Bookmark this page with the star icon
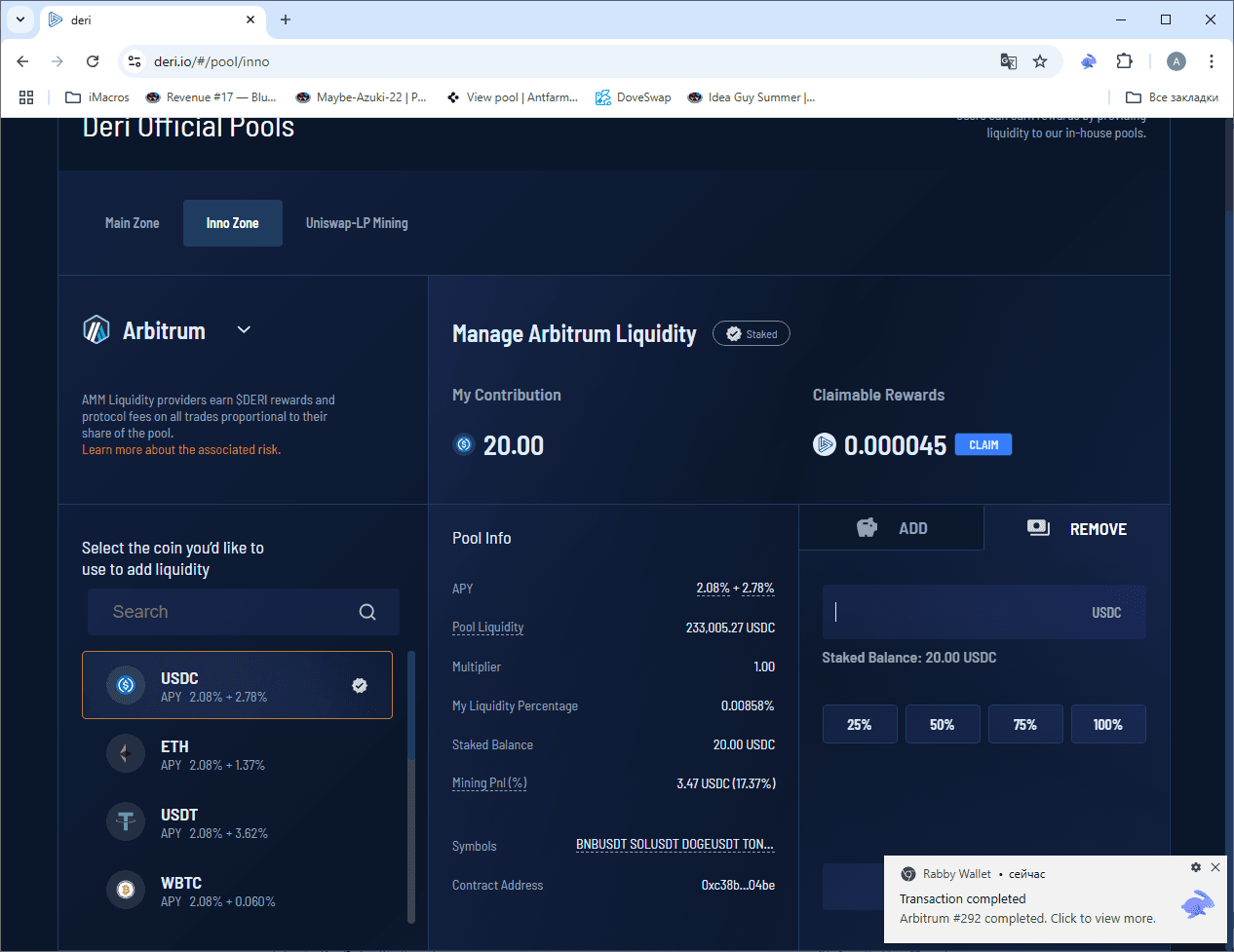1234x952 pixels. pyautogui.click(x=1040, y=61)
